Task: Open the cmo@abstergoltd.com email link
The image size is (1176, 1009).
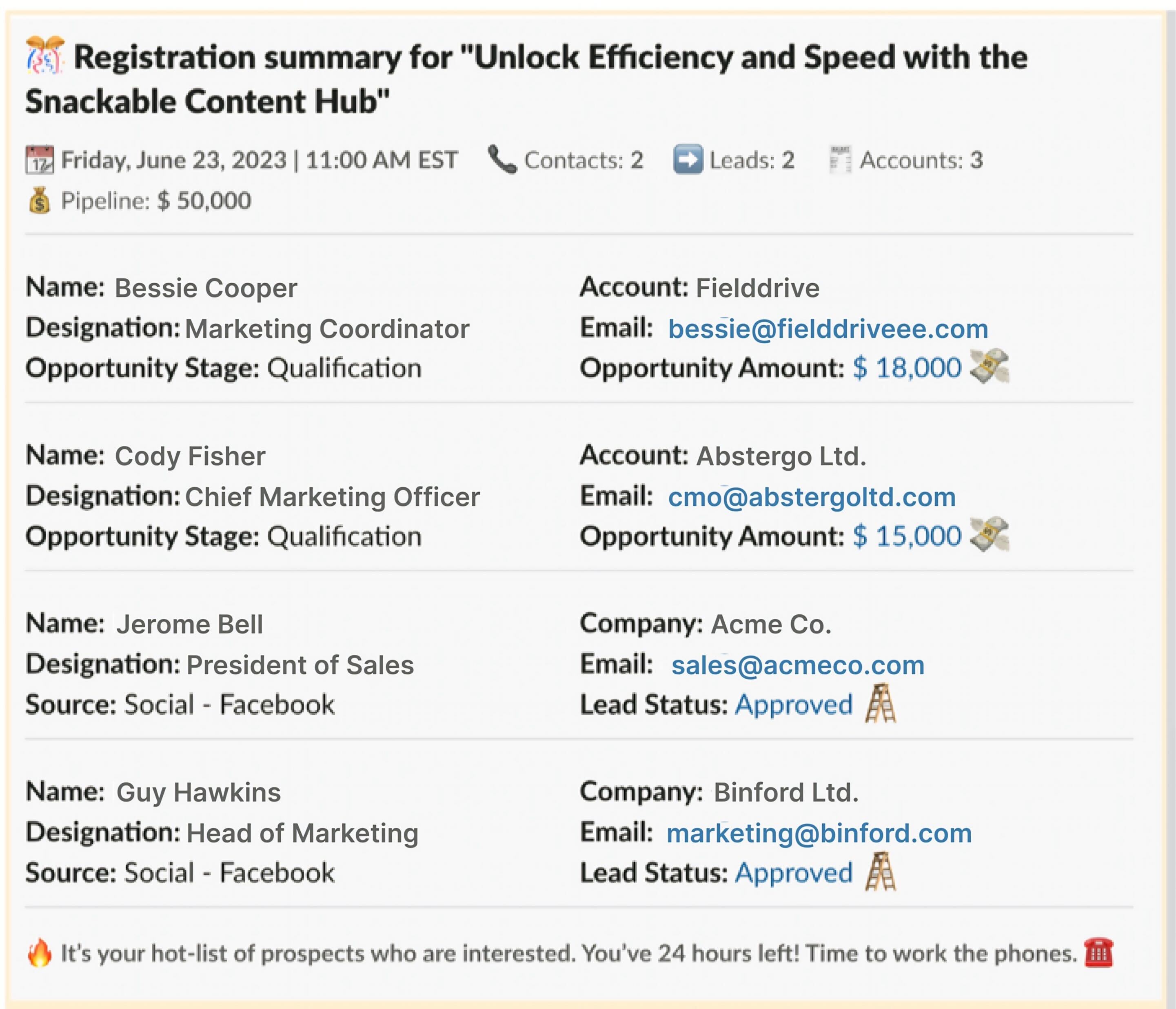Action: (812, 497)
